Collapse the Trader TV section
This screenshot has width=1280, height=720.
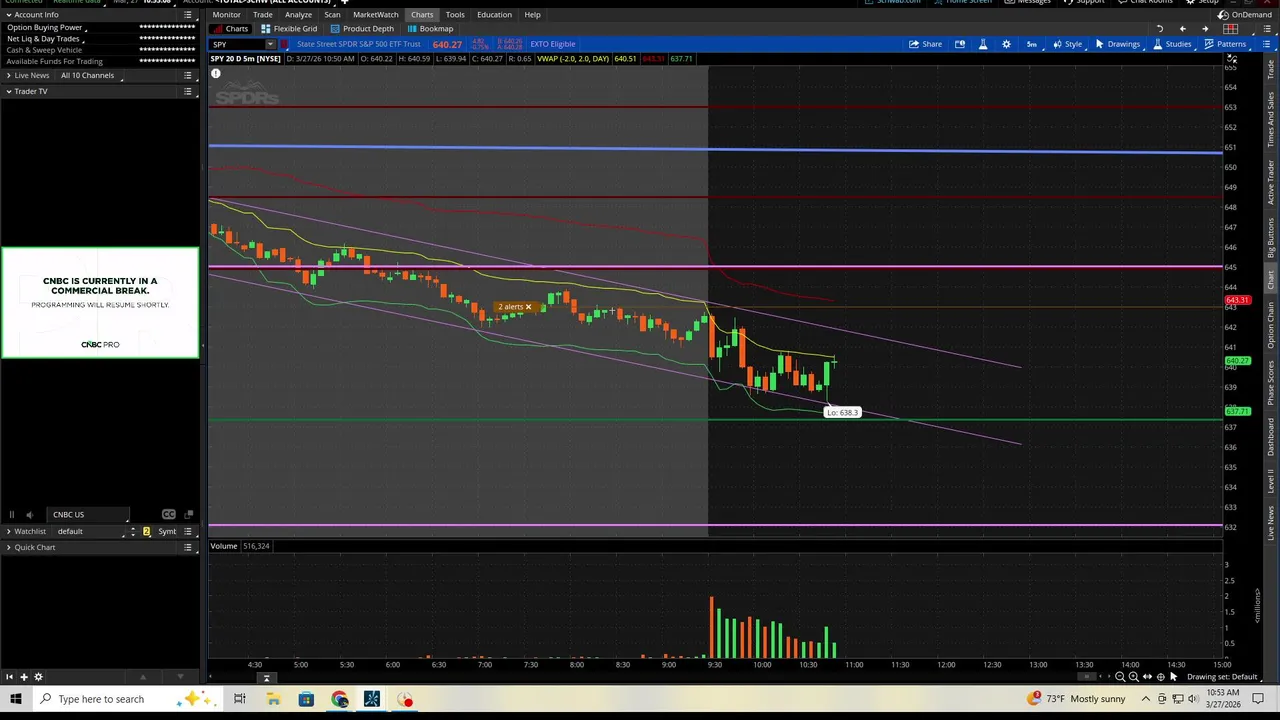pos(8,91)
